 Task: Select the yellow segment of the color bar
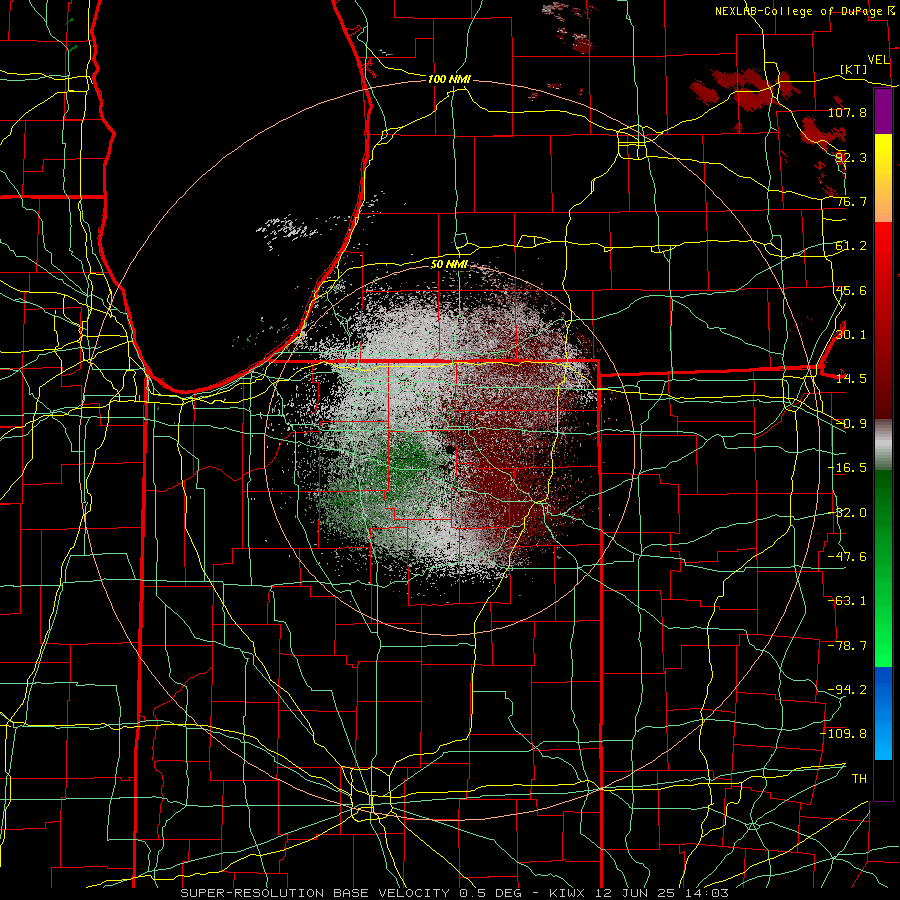tap(883, 178)
